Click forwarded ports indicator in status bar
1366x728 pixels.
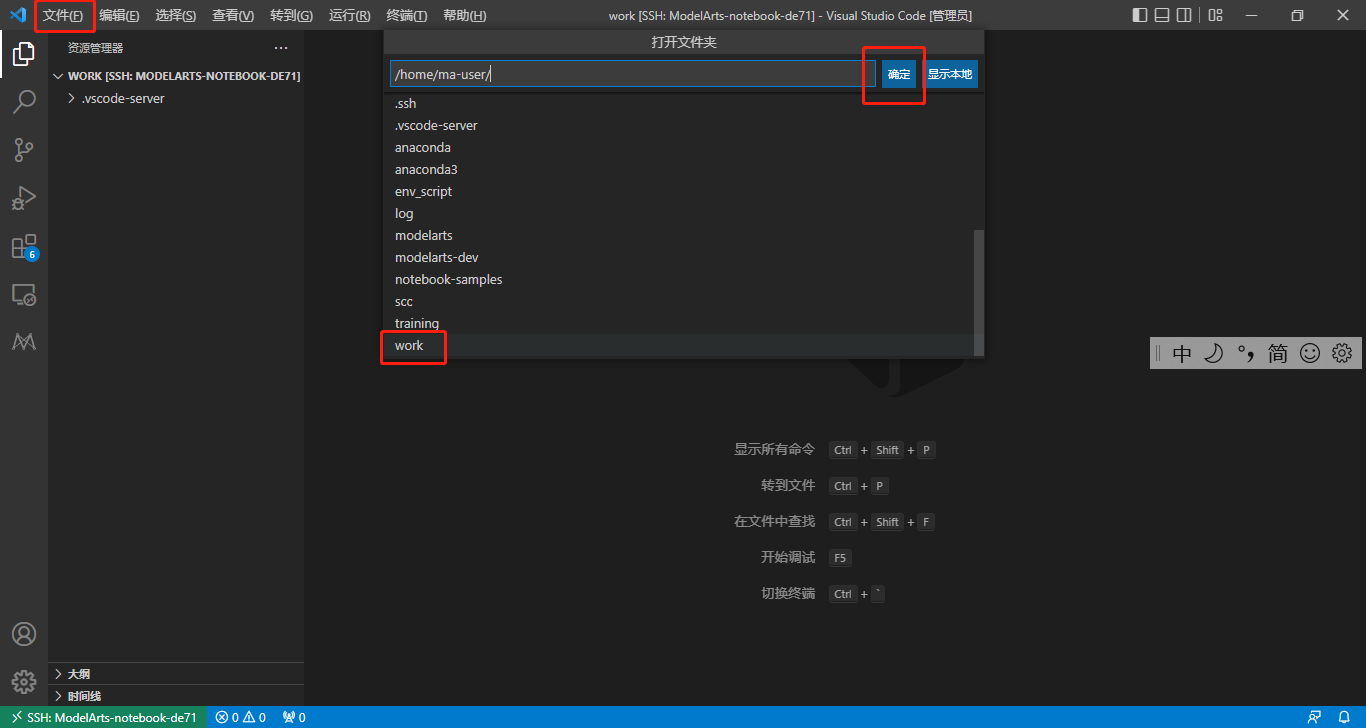pos(294,717)
